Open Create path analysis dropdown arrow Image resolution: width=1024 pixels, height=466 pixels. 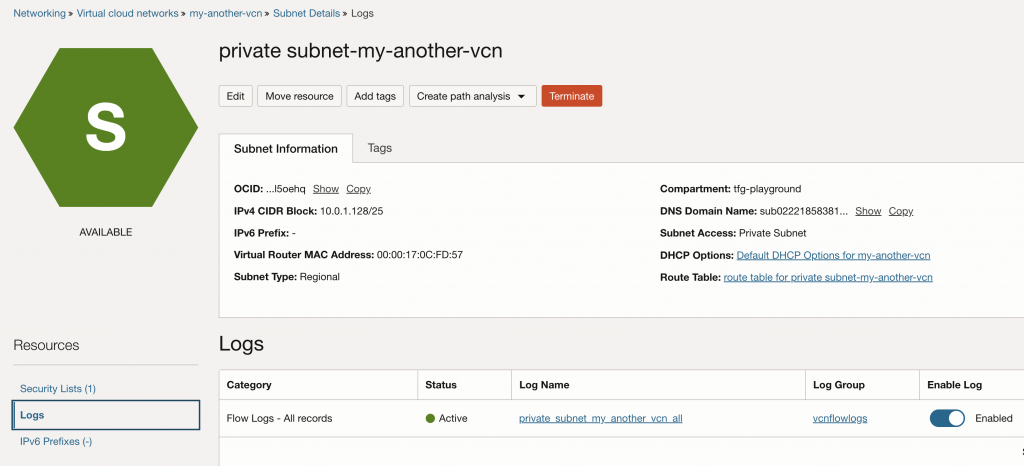point(521,97)
